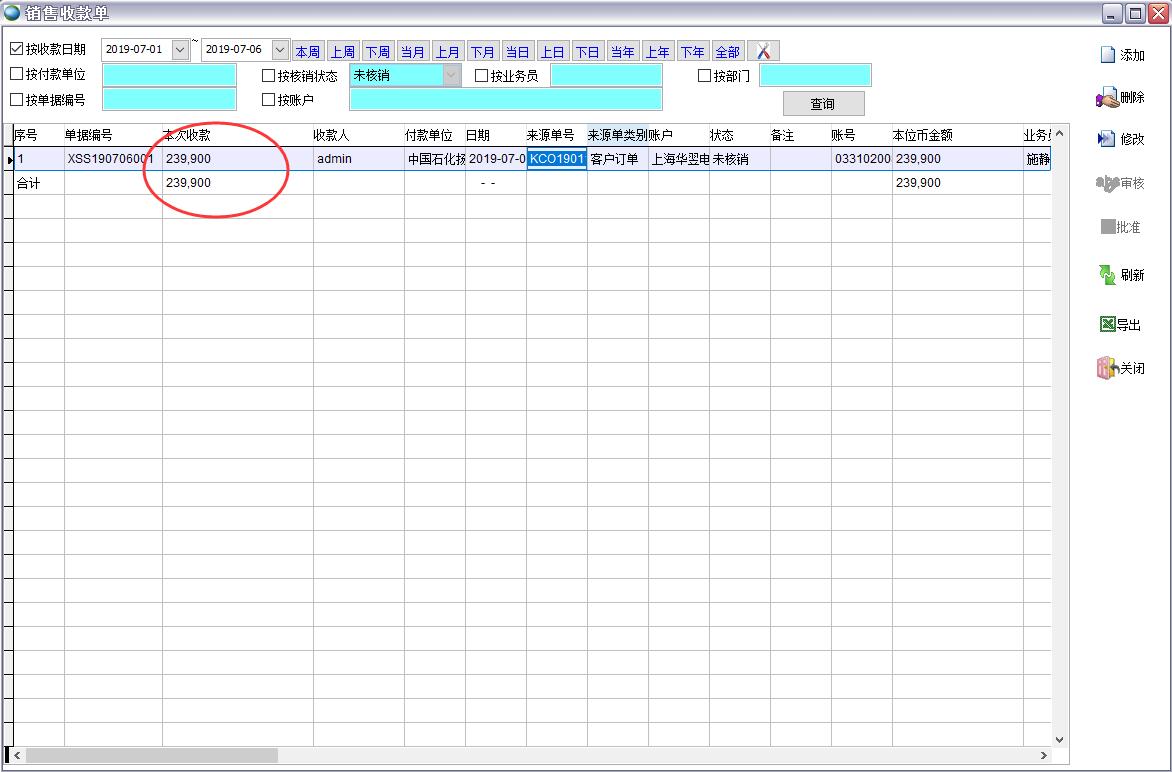Click the 关闭 (Close) door icon
Screen dimensions: 1172x772
[1107, 368]
